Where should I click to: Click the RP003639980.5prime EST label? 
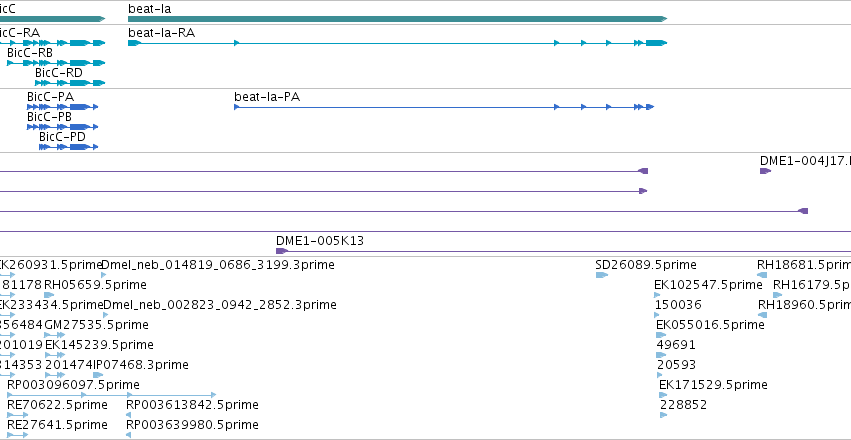click(x=192, y=424)
